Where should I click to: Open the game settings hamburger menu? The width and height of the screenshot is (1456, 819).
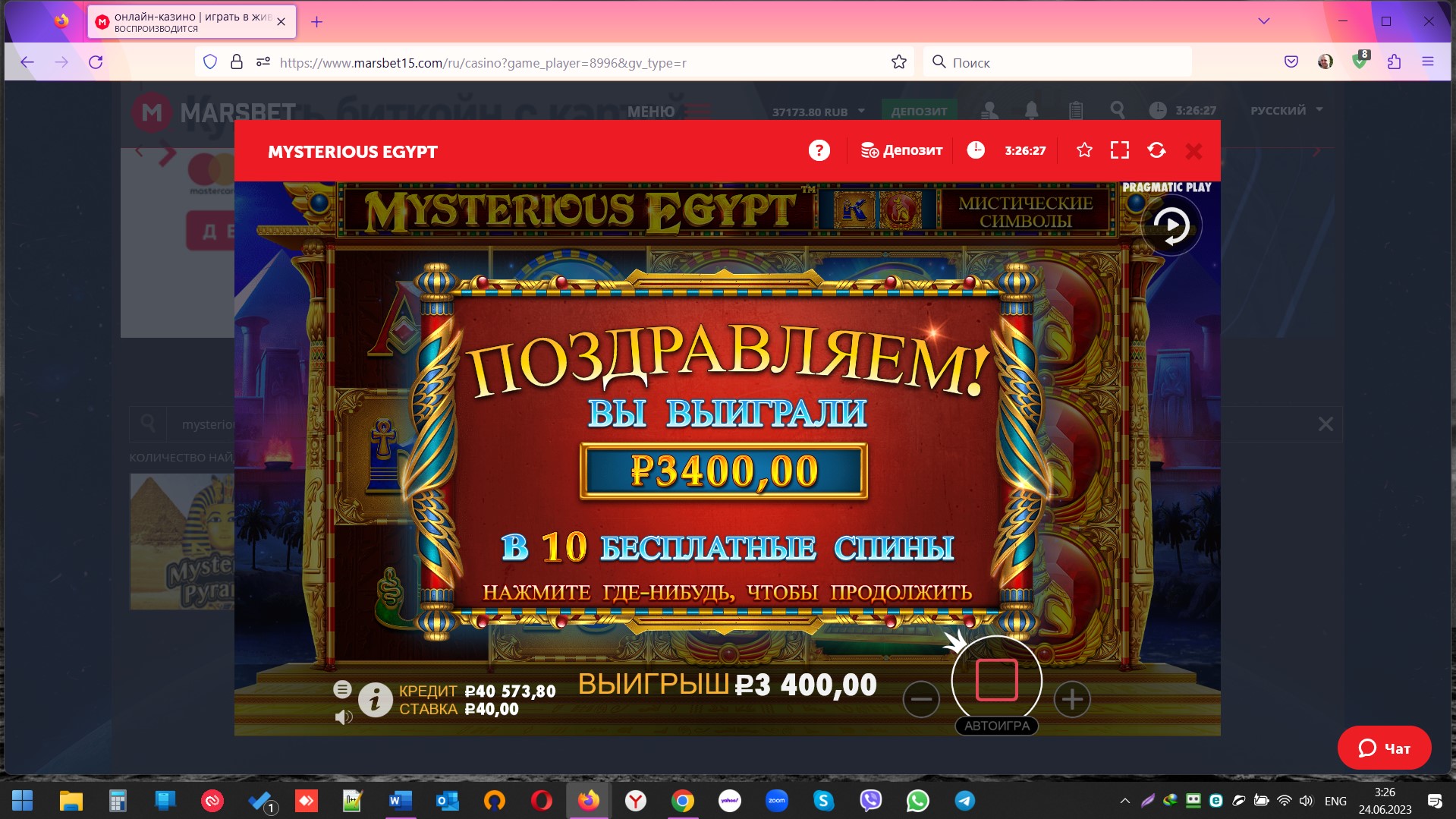tap(342, 689)
